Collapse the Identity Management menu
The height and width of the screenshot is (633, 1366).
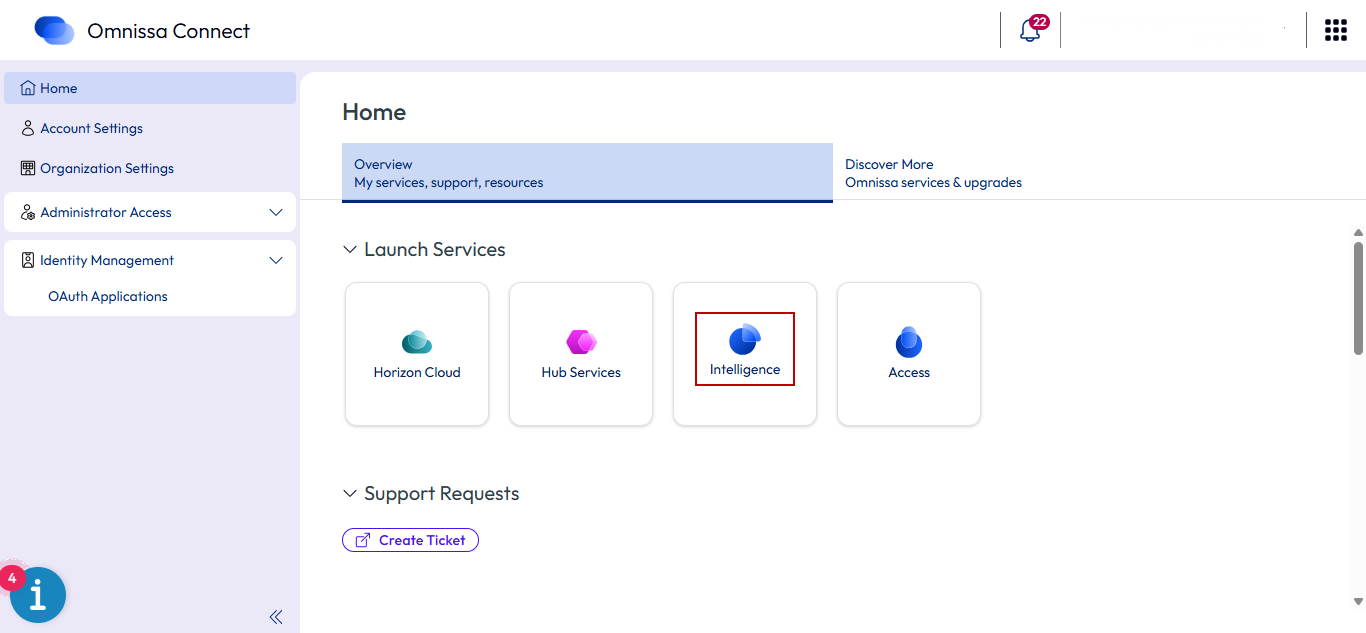[276, 261]
